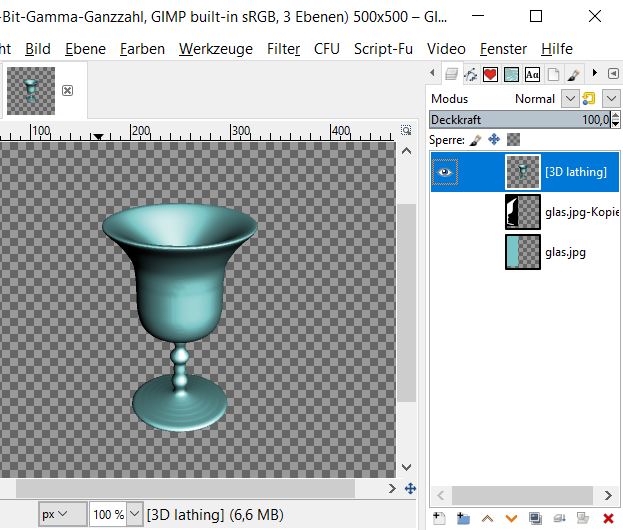Image resolution: width=623 pixels, height=530 pixels.
Task: Raise the selected layer one step
Action: point(488,518)
